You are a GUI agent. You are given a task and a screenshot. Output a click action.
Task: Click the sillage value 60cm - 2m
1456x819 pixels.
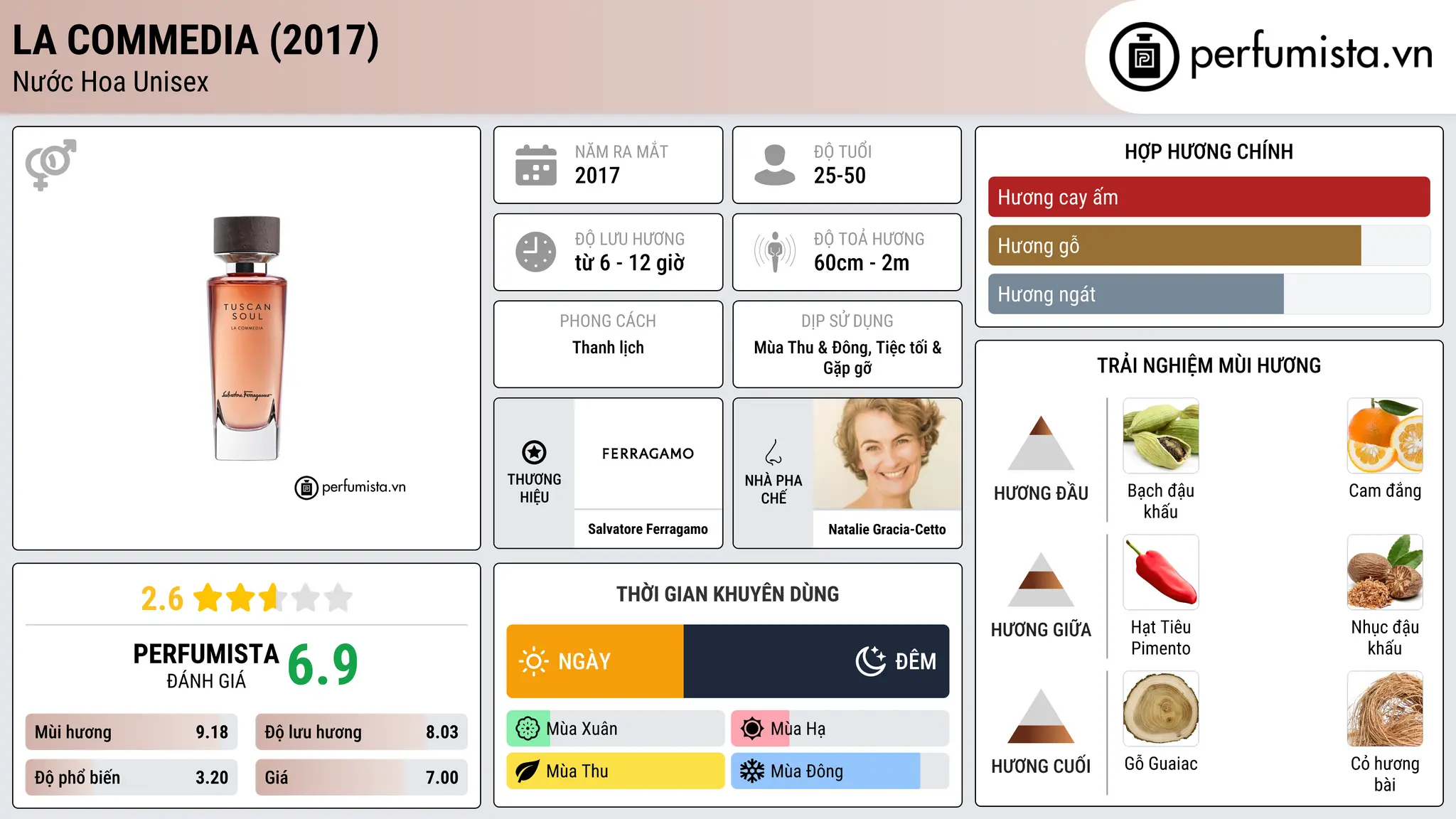click(x=862, y=263)
